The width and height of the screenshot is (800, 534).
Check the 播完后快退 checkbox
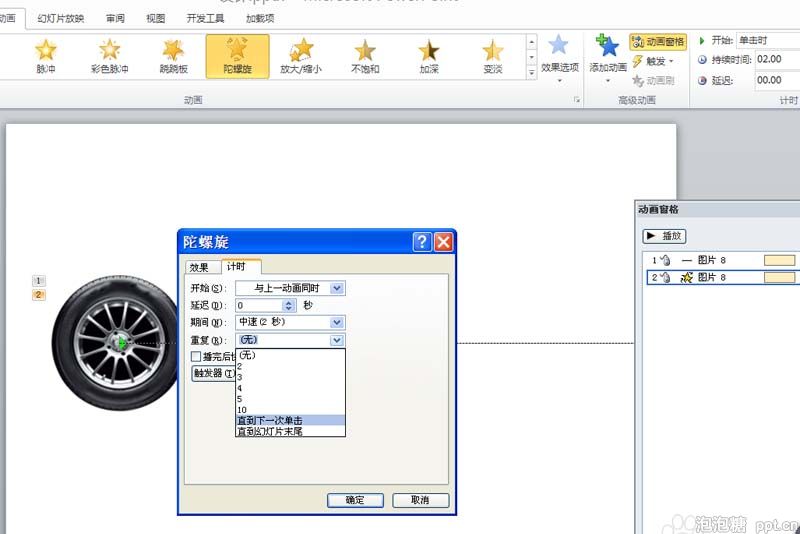tap(196, 356)
